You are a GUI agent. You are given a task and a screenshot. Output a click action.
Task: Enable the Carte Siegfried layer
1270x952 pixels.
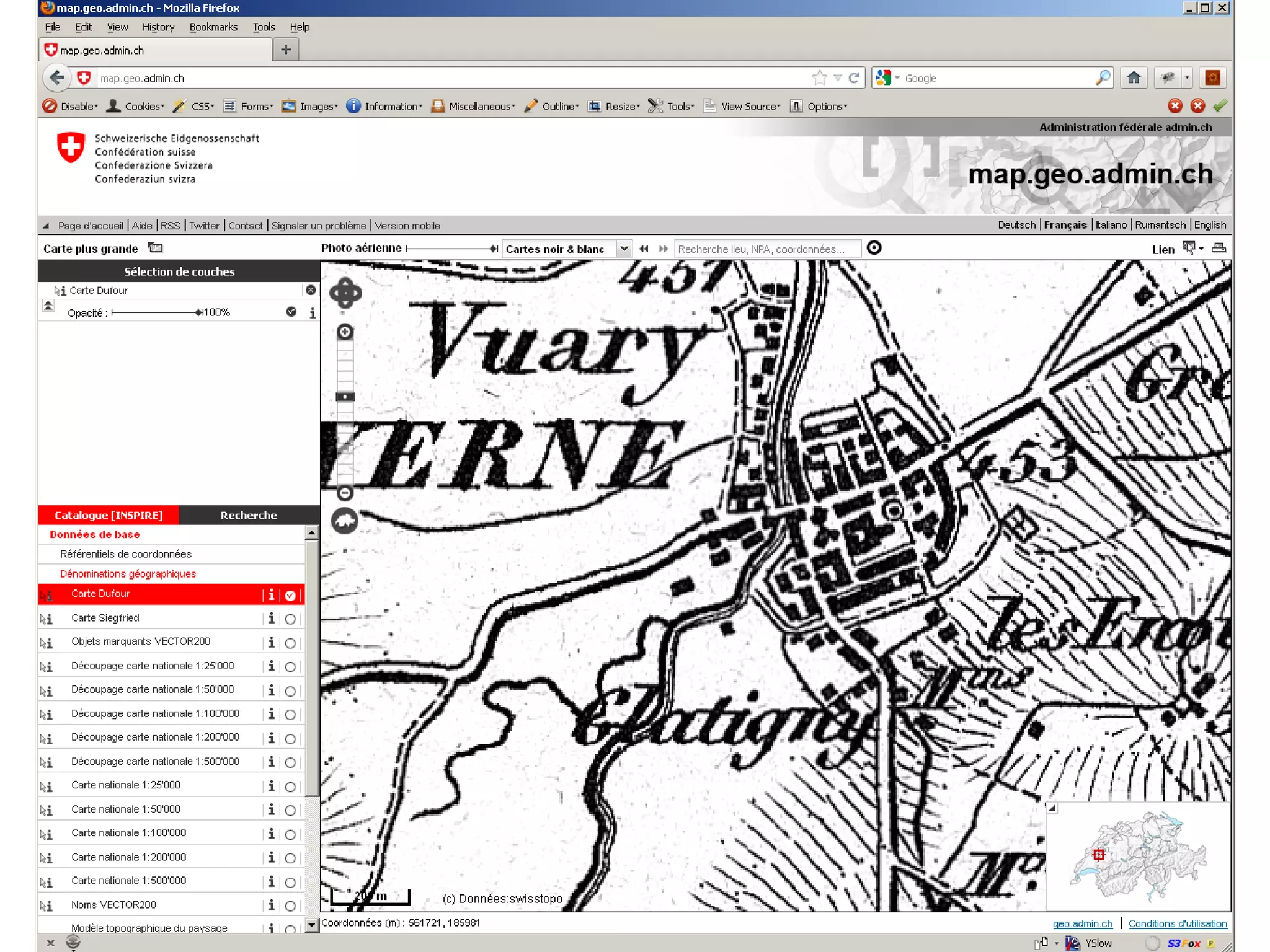tap(290, 619)
